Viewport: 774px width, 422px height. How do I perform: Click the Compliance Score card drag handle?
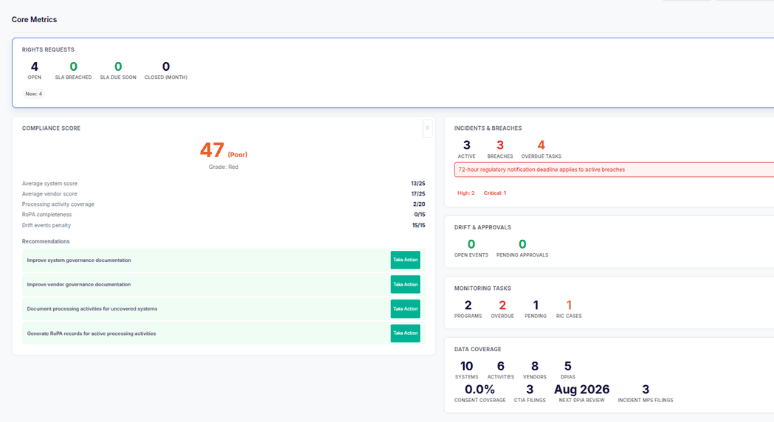point(427,128)
